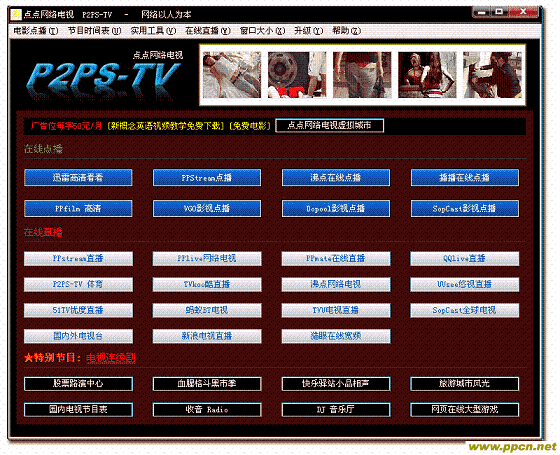
Task: Open 播播在线点播
Action: 465,178
